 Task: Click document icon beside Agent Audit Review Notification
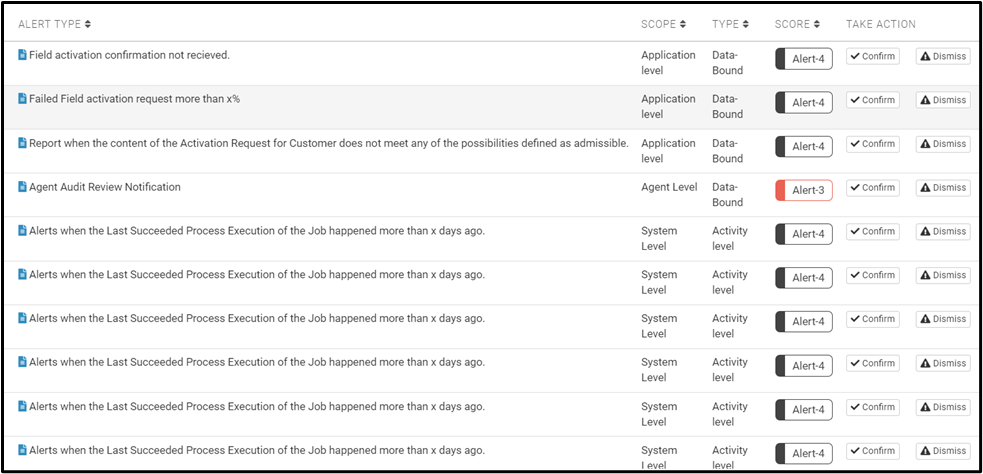coord(22,187)
